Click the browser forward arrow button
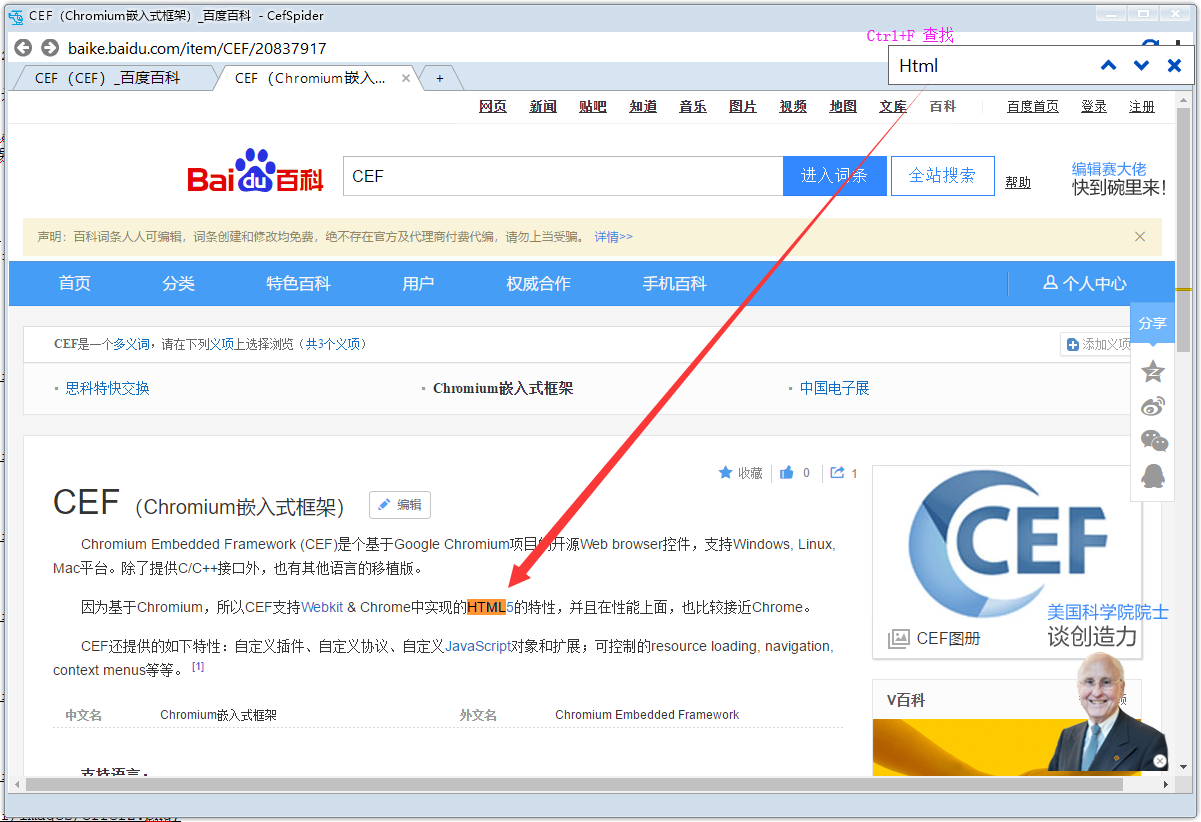1201x822 pixels. [49, 48]
